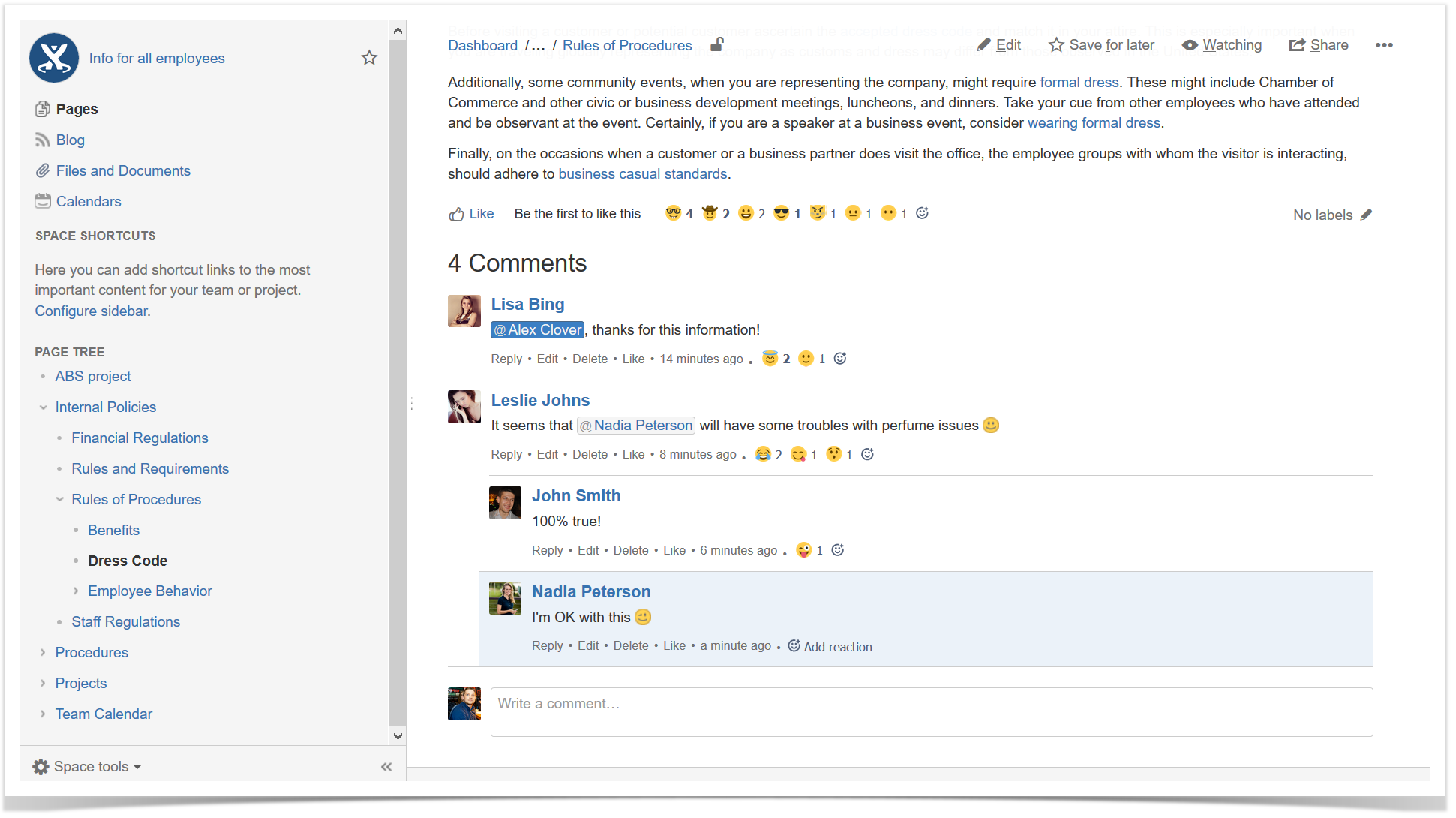Expand the Rules of Procedures tree item
Screen dimensions: 1456x818
[58, 498]
